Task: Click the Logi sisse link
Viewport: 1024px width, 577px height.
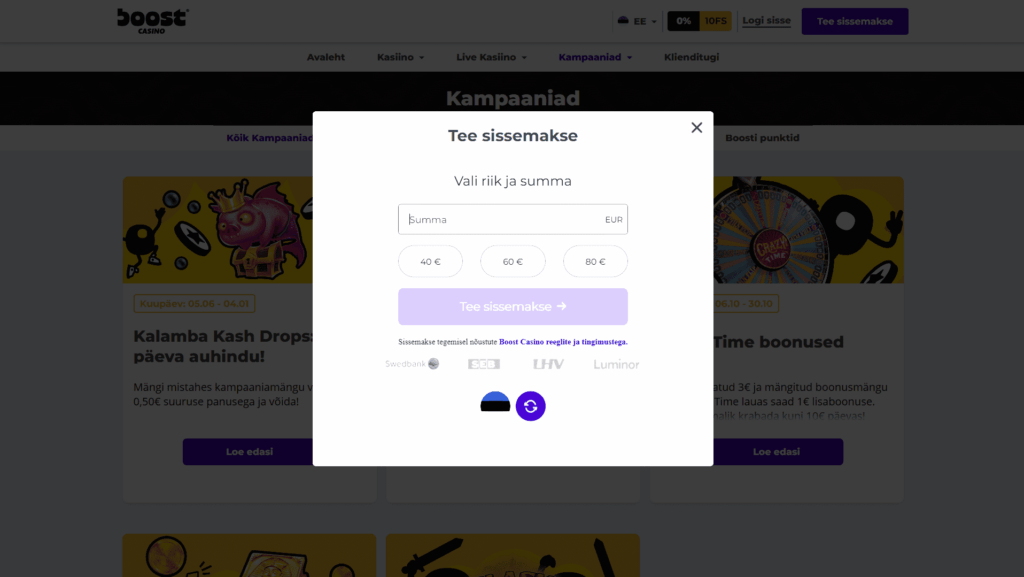Action: tap(766, 21)
